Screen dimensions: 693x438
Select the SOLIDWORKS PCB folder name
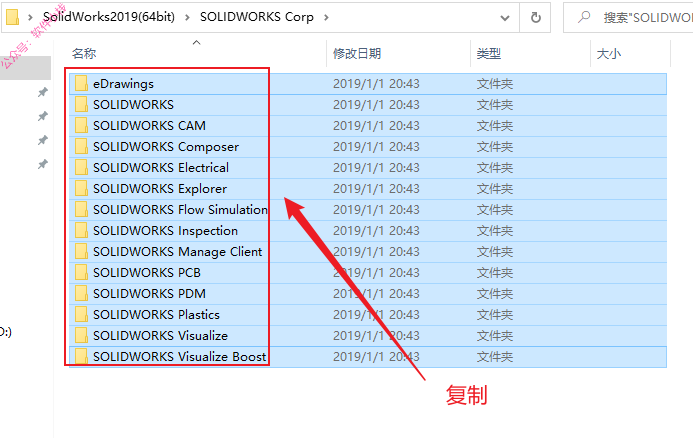[x=147, y=272]
